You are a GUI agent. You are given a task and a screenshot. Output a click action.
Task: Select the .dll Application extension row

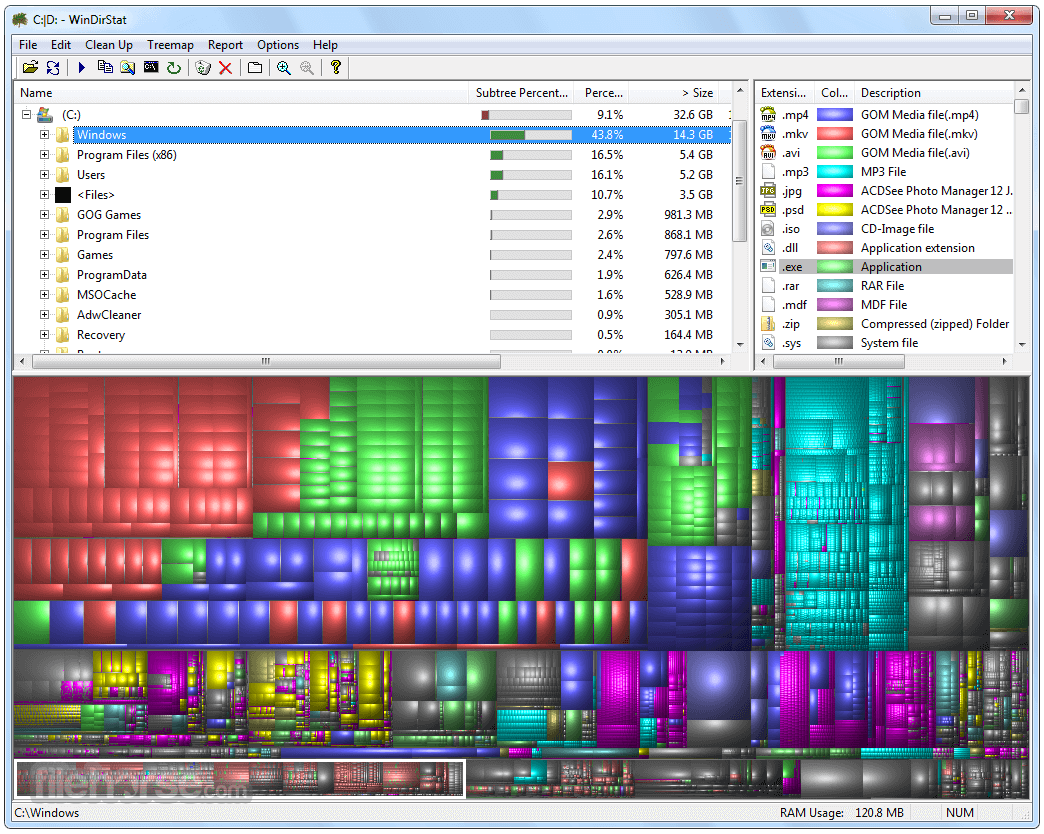(x=885, y=248)
